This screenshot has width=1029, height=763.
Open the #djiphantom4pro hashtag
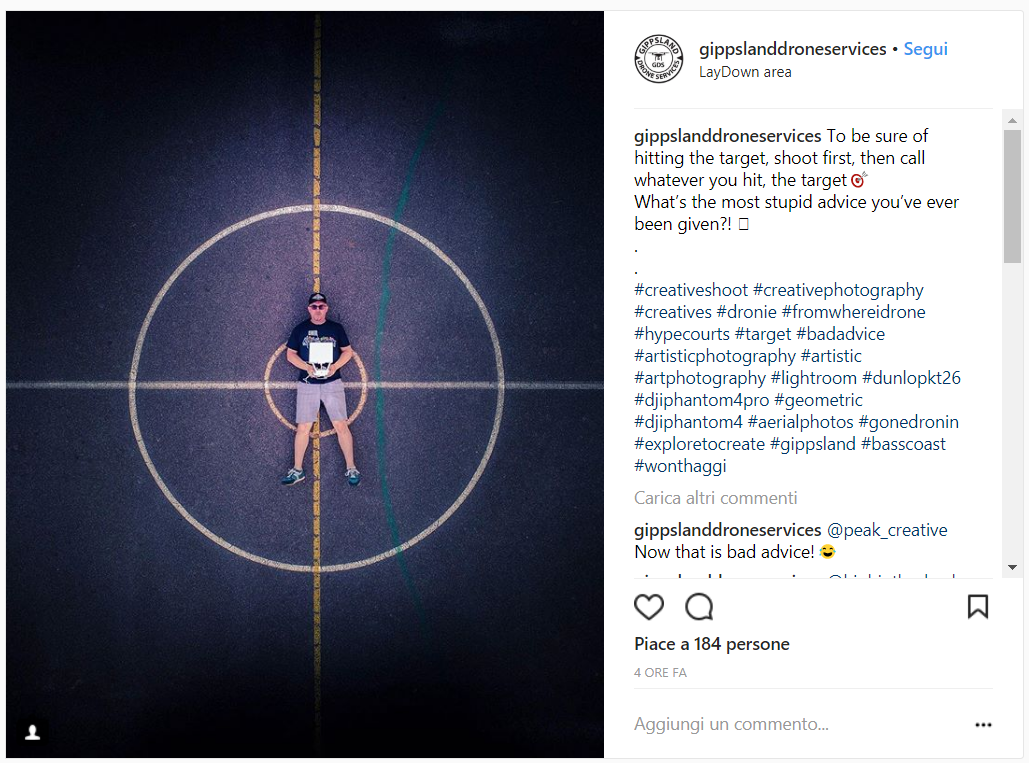click(702, 400)
